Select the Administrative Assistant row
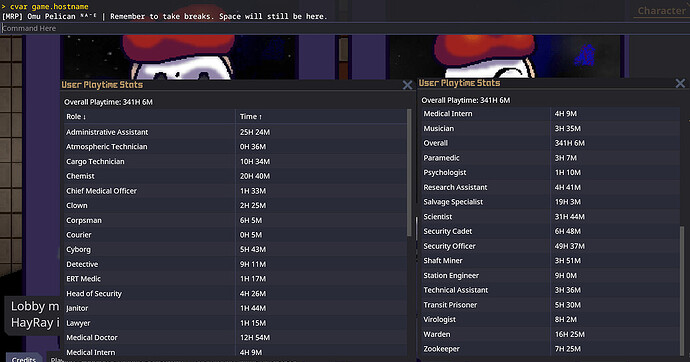Viewport: 690px width, 362px height. [235, 132]
